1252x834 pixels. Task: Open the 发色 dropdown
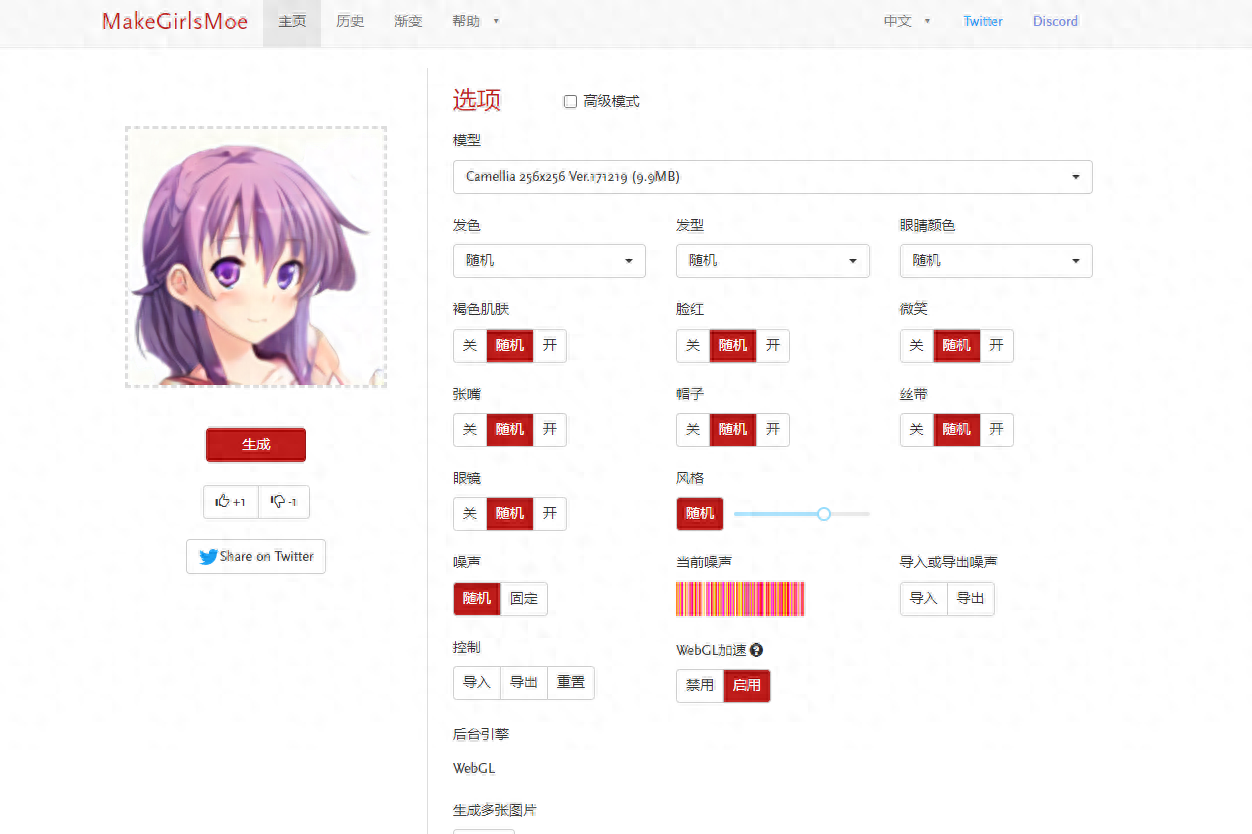[549, 261]
